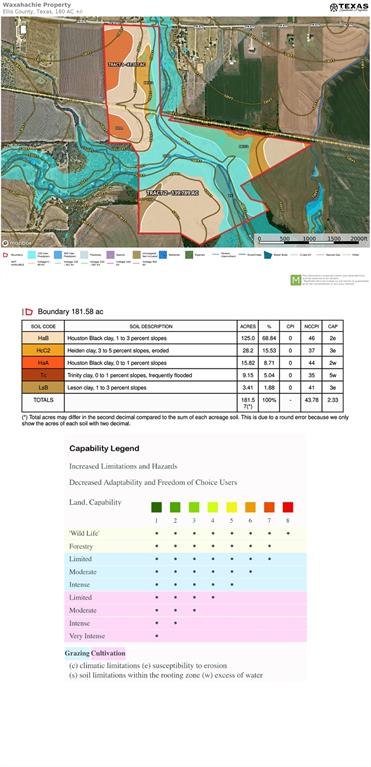Click the TRACT 2 label on the map

click(173, 193)
